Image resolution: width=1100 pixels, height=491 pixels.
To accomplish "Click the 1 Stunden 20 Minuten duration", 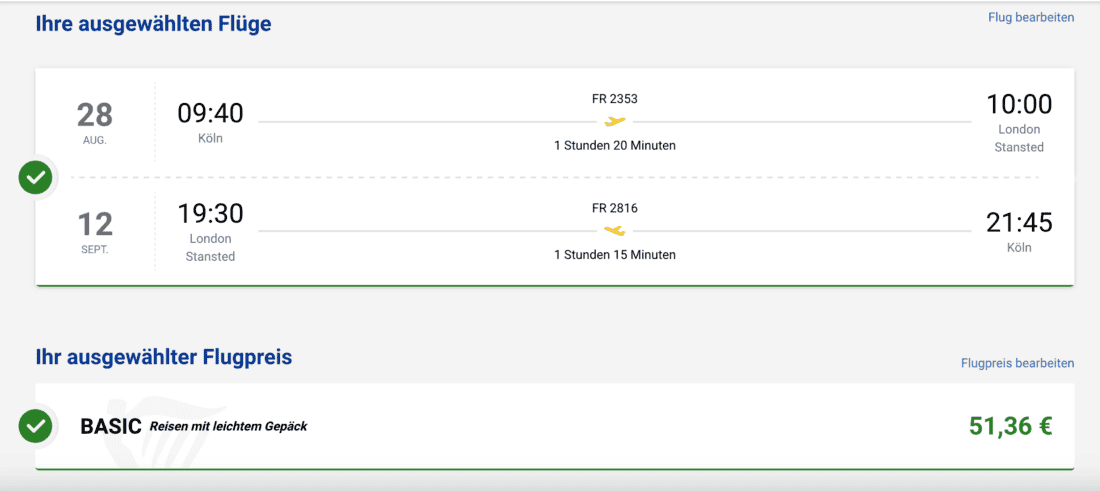I will (614, 146).
